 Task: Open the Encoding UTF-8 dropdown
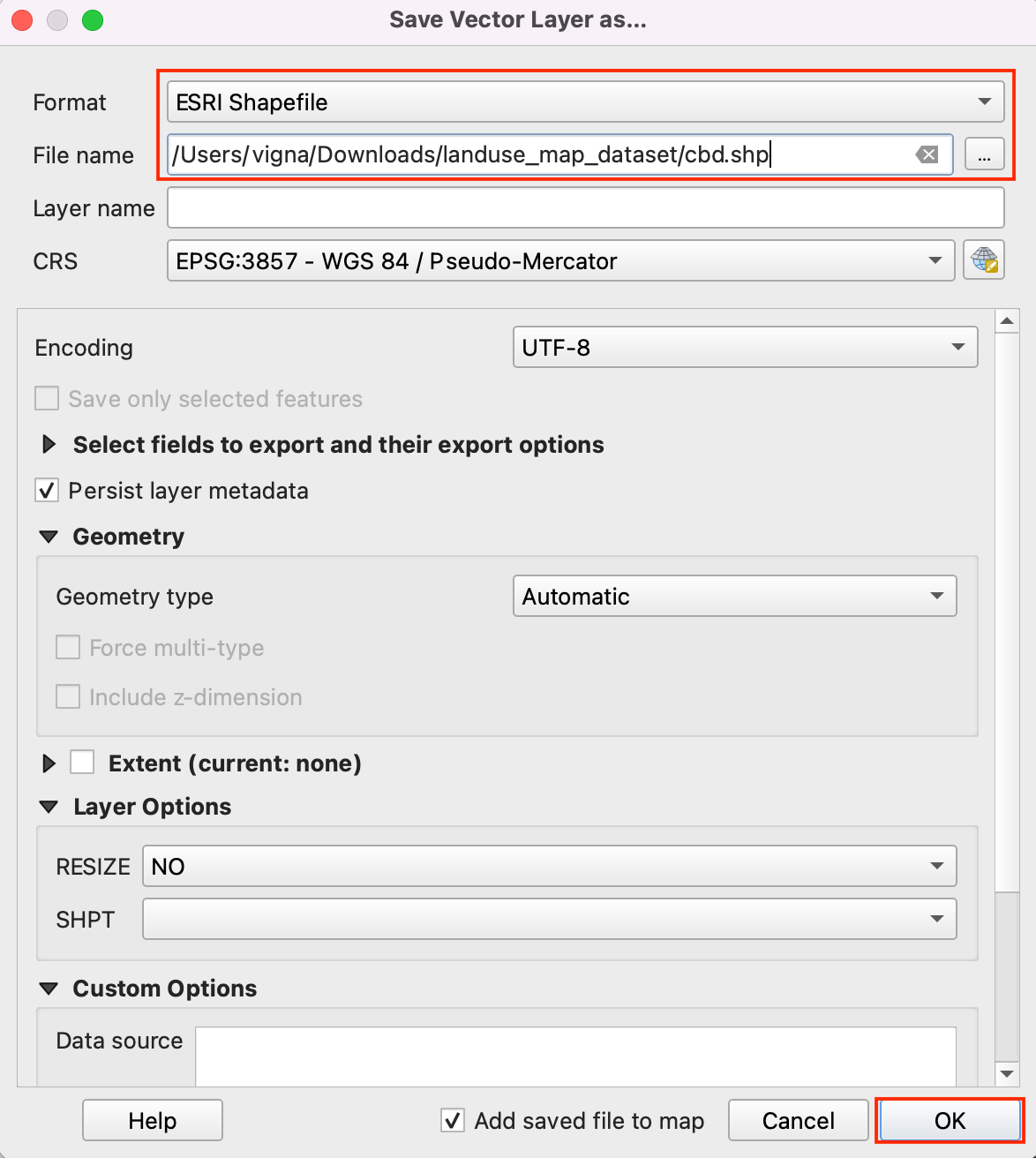tap(745, 348)
